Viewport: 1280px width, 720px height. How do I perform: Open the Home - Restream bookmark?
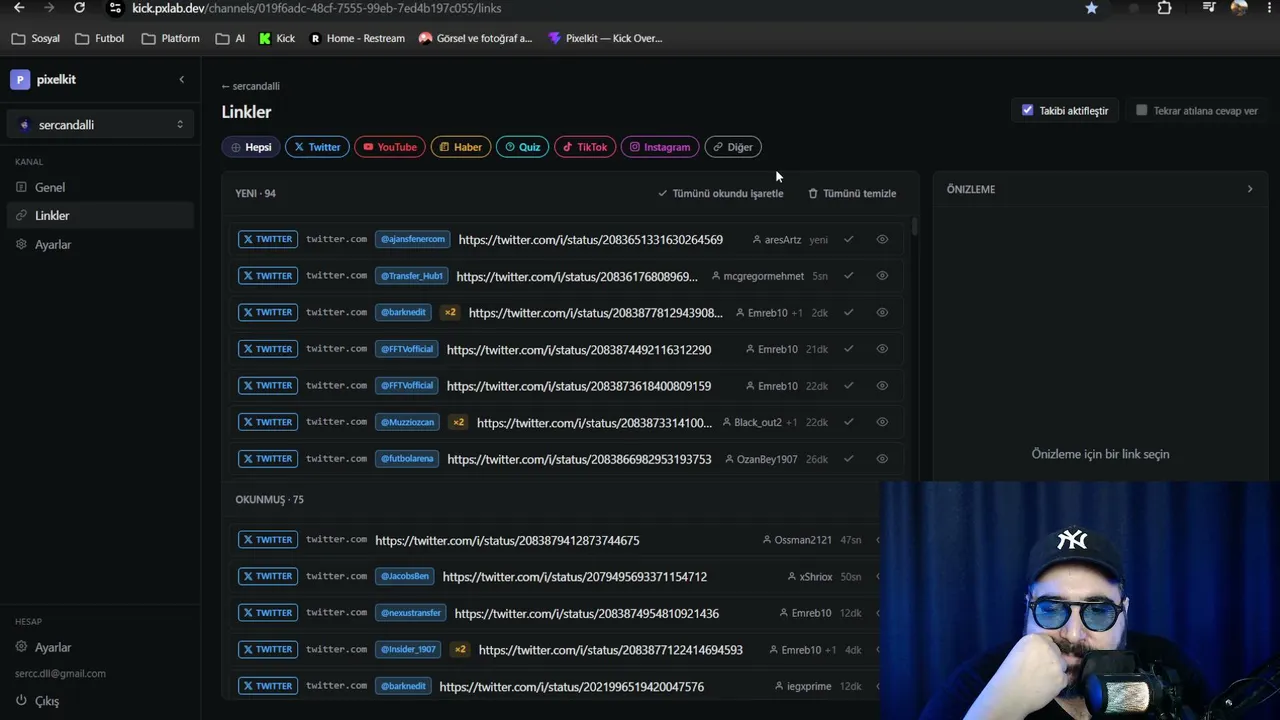pyautogui.click(x=357, y=39)
